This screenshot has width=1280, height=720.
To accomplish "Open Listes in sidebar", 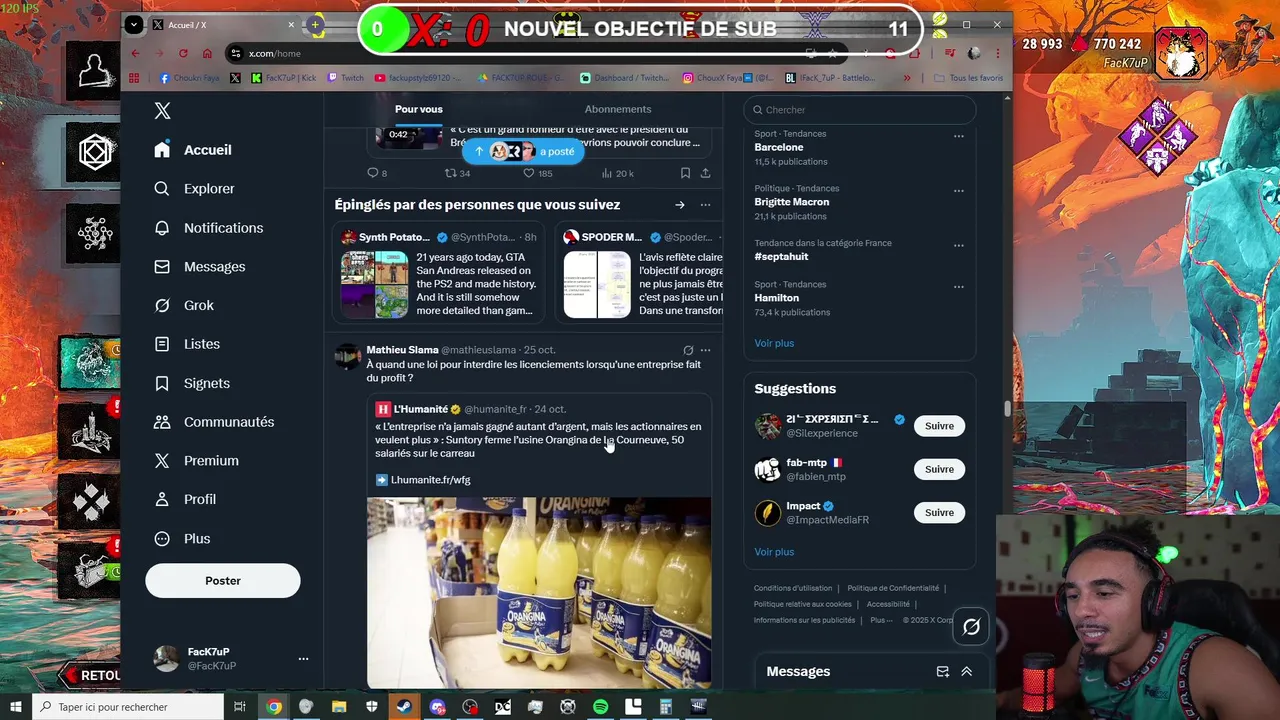I will (187, 344).
